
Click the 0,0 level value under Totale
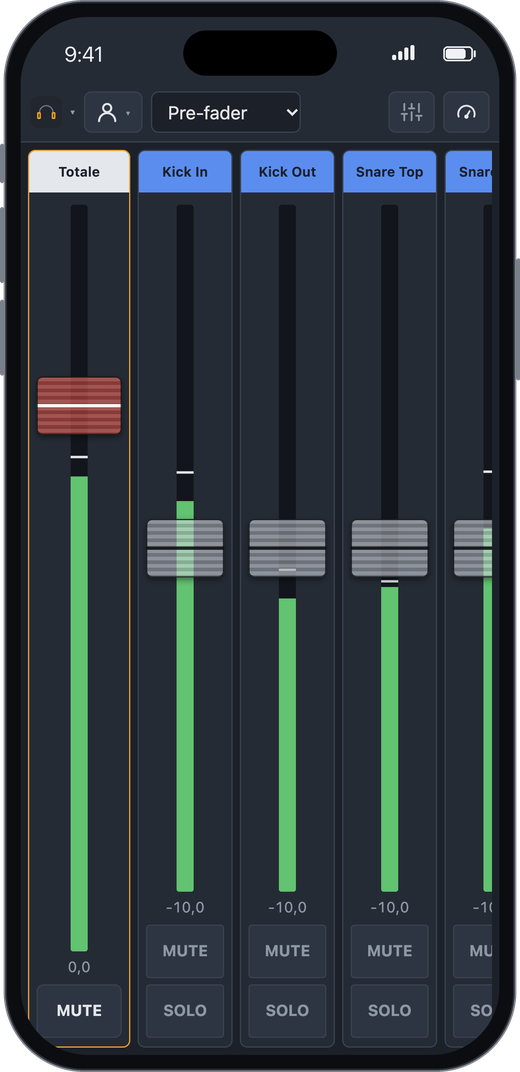79,967
